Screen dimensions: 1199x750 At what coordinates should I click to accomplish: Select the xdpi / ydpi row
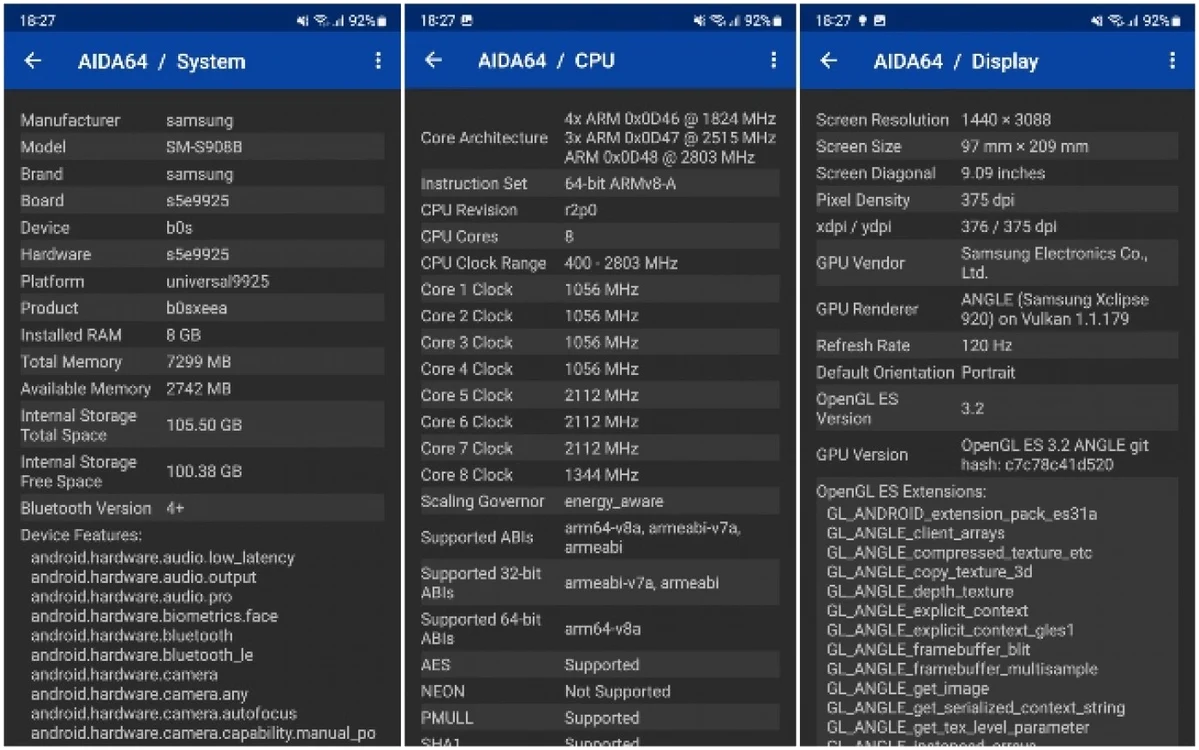(x=996, y=227)
